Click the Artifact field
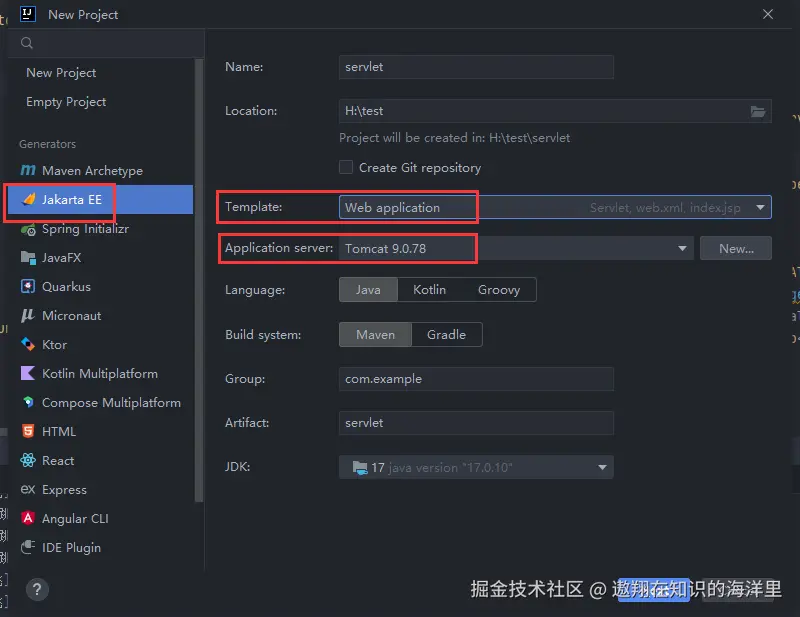The image size is (800, 617). coord(476,423)
